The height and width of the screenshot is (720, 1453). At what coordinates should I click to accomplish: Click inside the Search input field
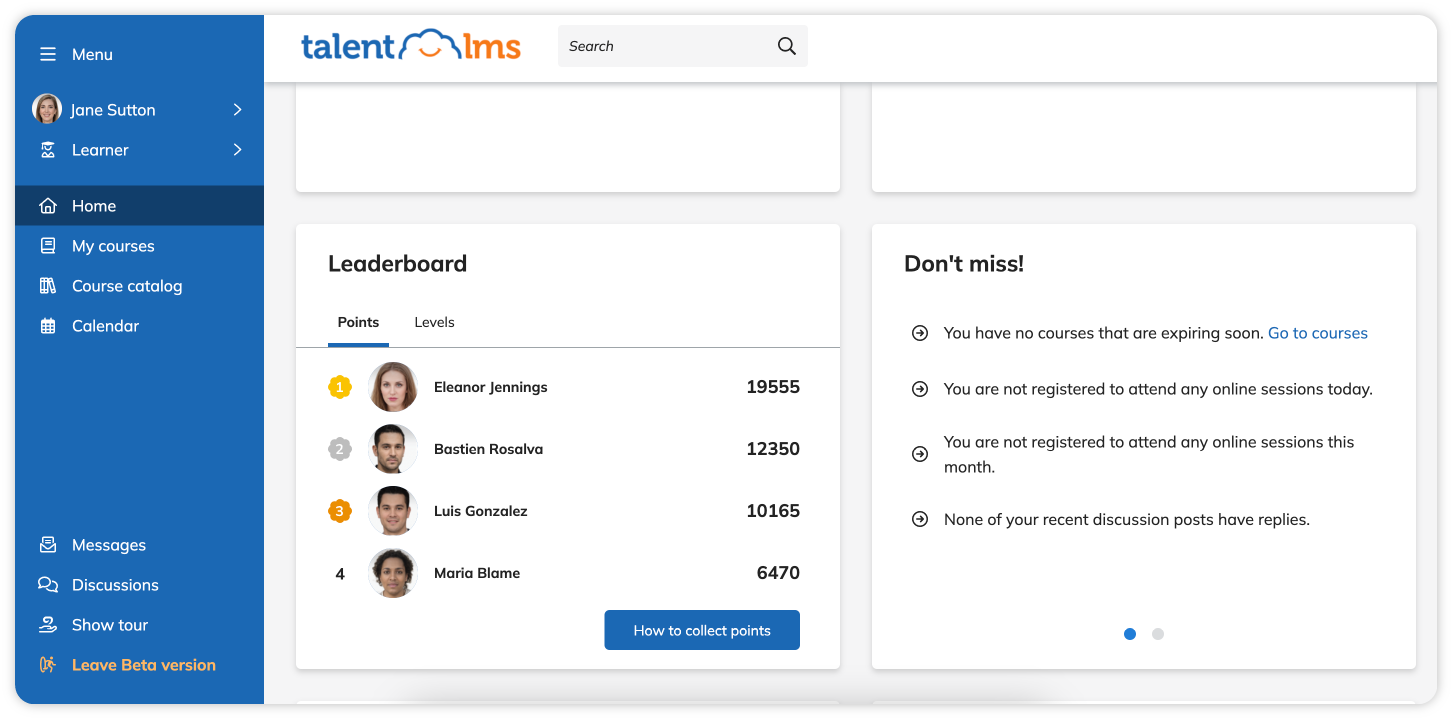tap(660, 45)
